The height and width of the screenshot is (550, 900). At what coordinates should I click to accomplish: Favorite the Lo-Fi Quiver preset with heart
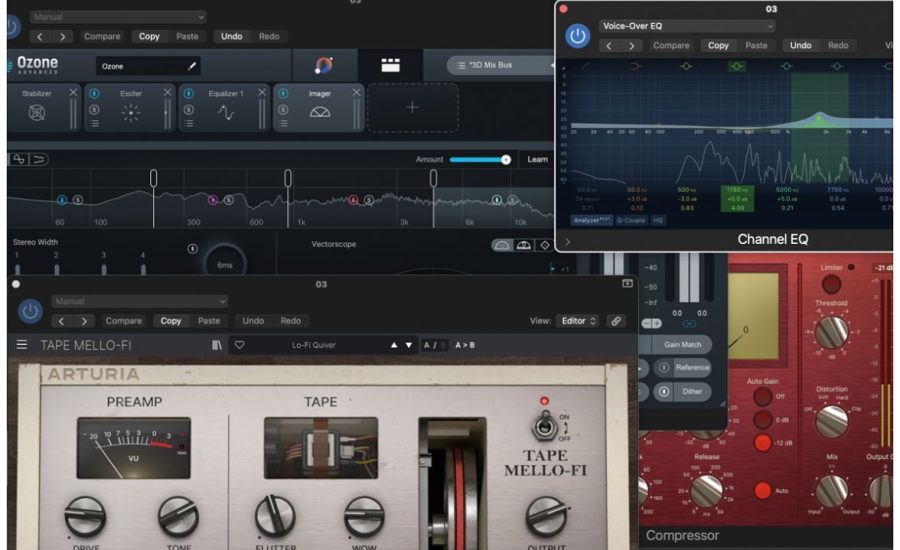click(x=239, y=345)
